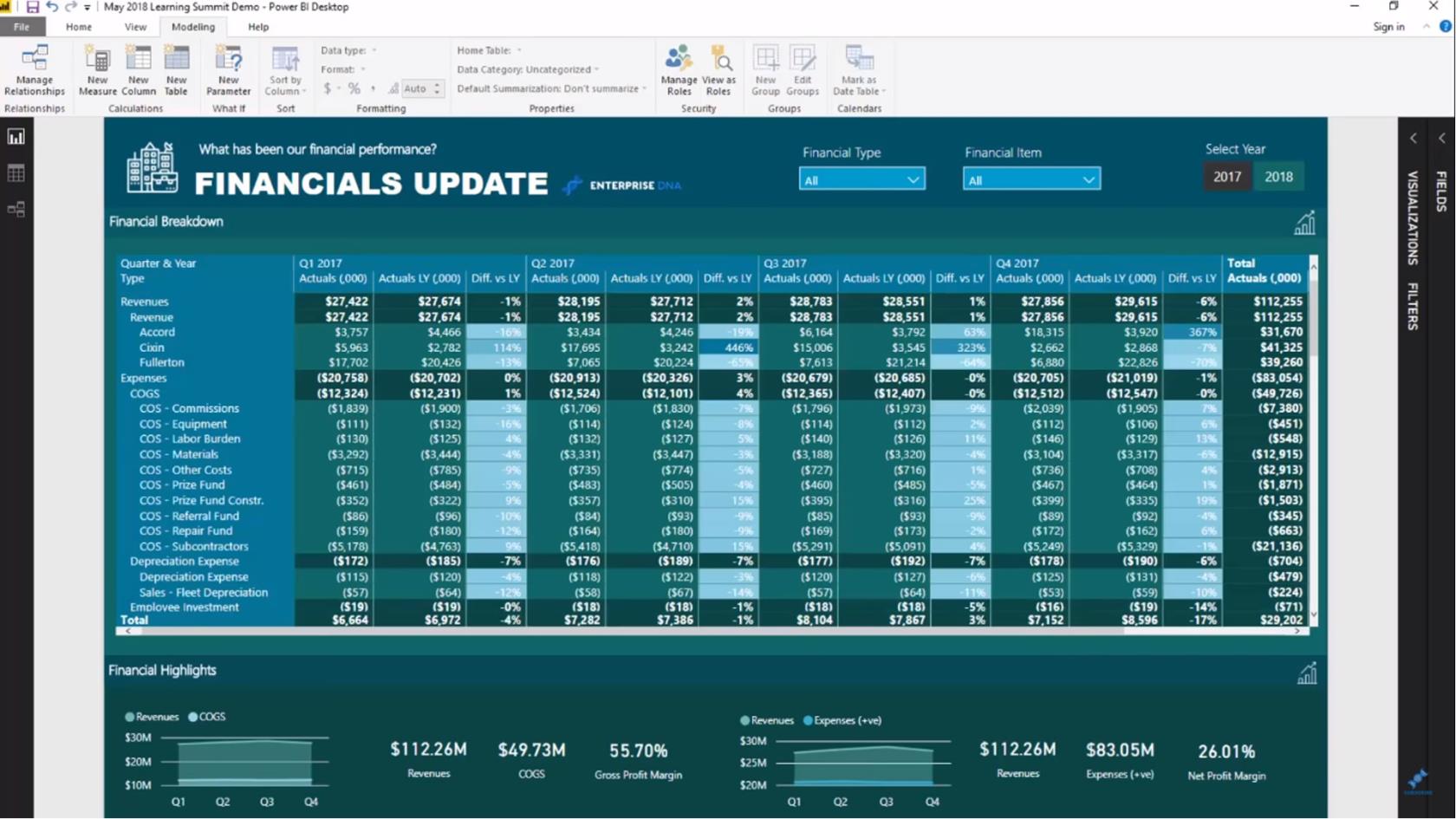Open the Financial Item dropdown
Screen dimensions: 1456x819
coord(1031,179)
